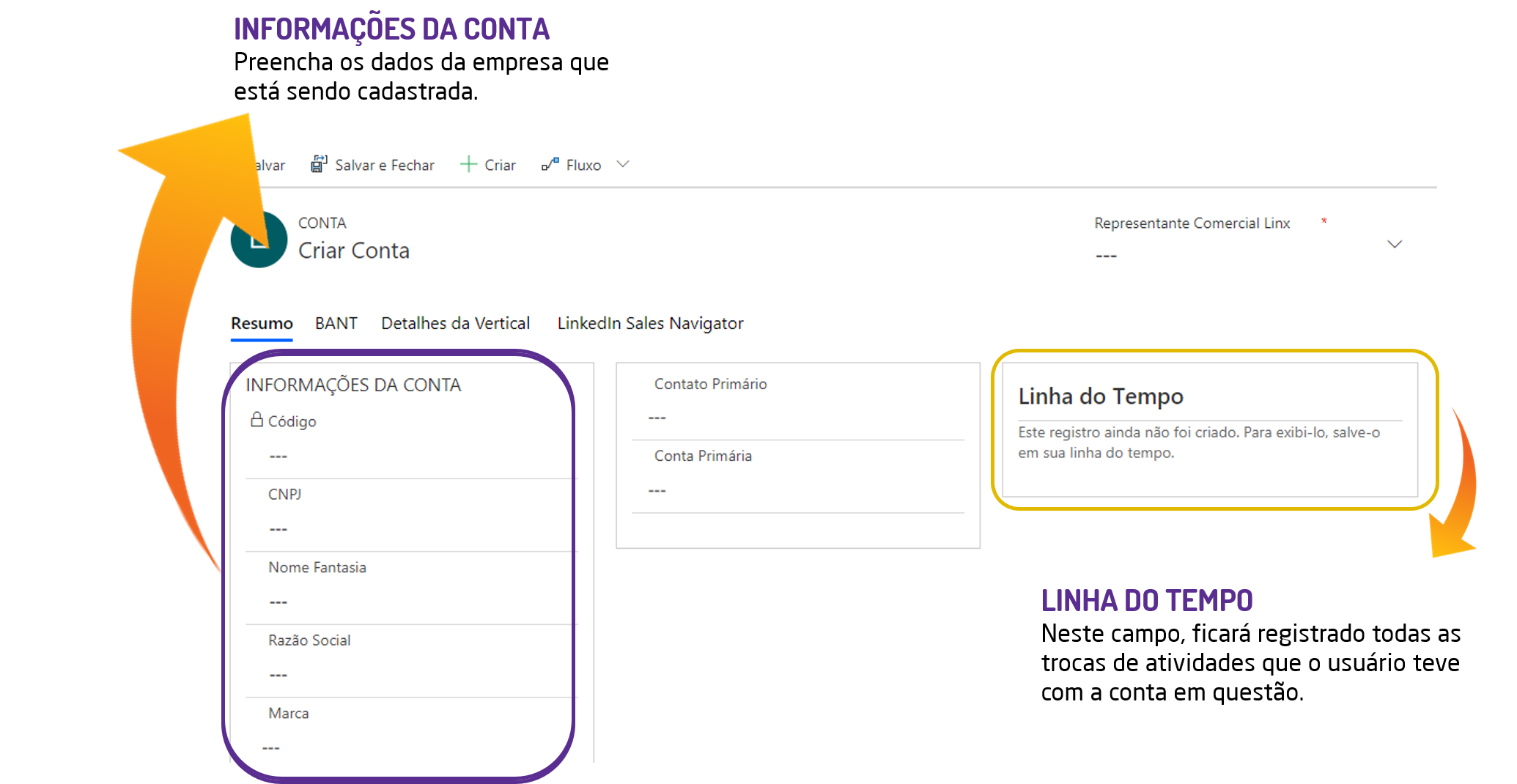1517x784 pixels.
Task: Click the Salvar e Fechar disk icon
Action: tap(319, 164)
